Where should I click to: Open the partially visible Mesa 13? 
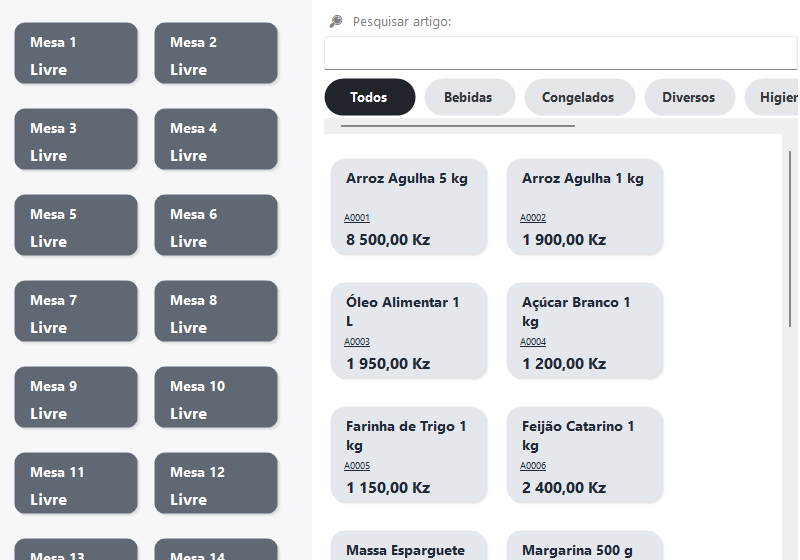(76, 549)
